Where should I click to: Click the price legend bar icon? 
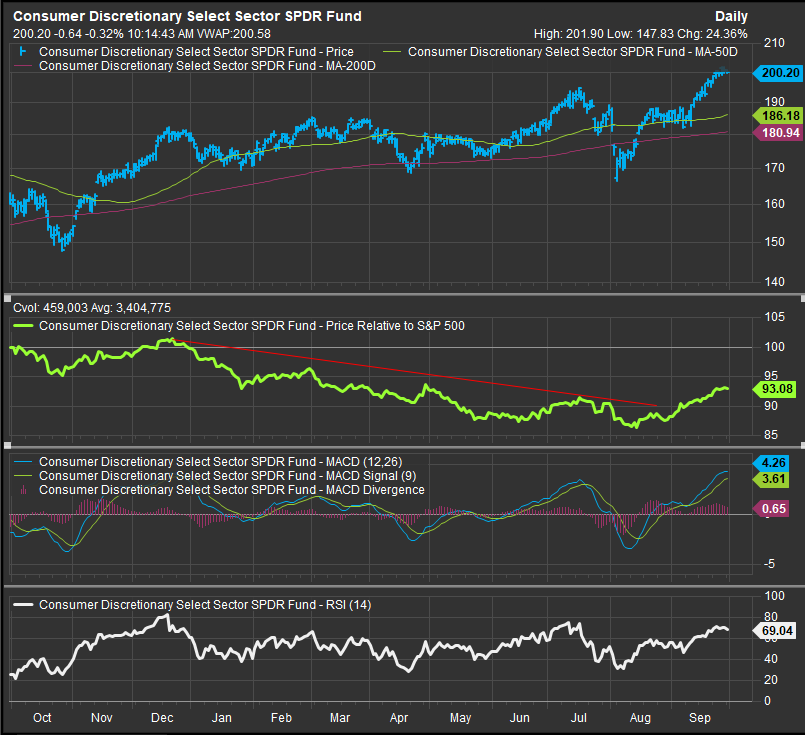pyautogui.click(x=23, y=52)
